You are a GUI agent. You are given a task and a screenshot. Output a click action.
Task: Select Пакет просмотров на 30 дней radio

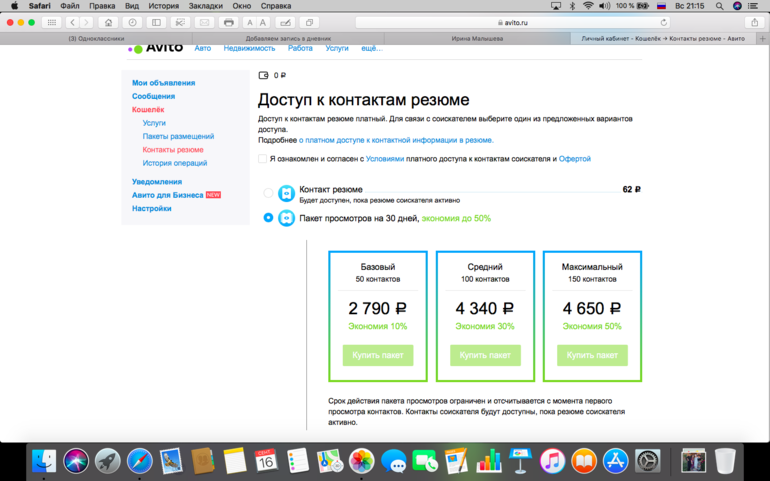pyautogui.click(x=268, y=217)
